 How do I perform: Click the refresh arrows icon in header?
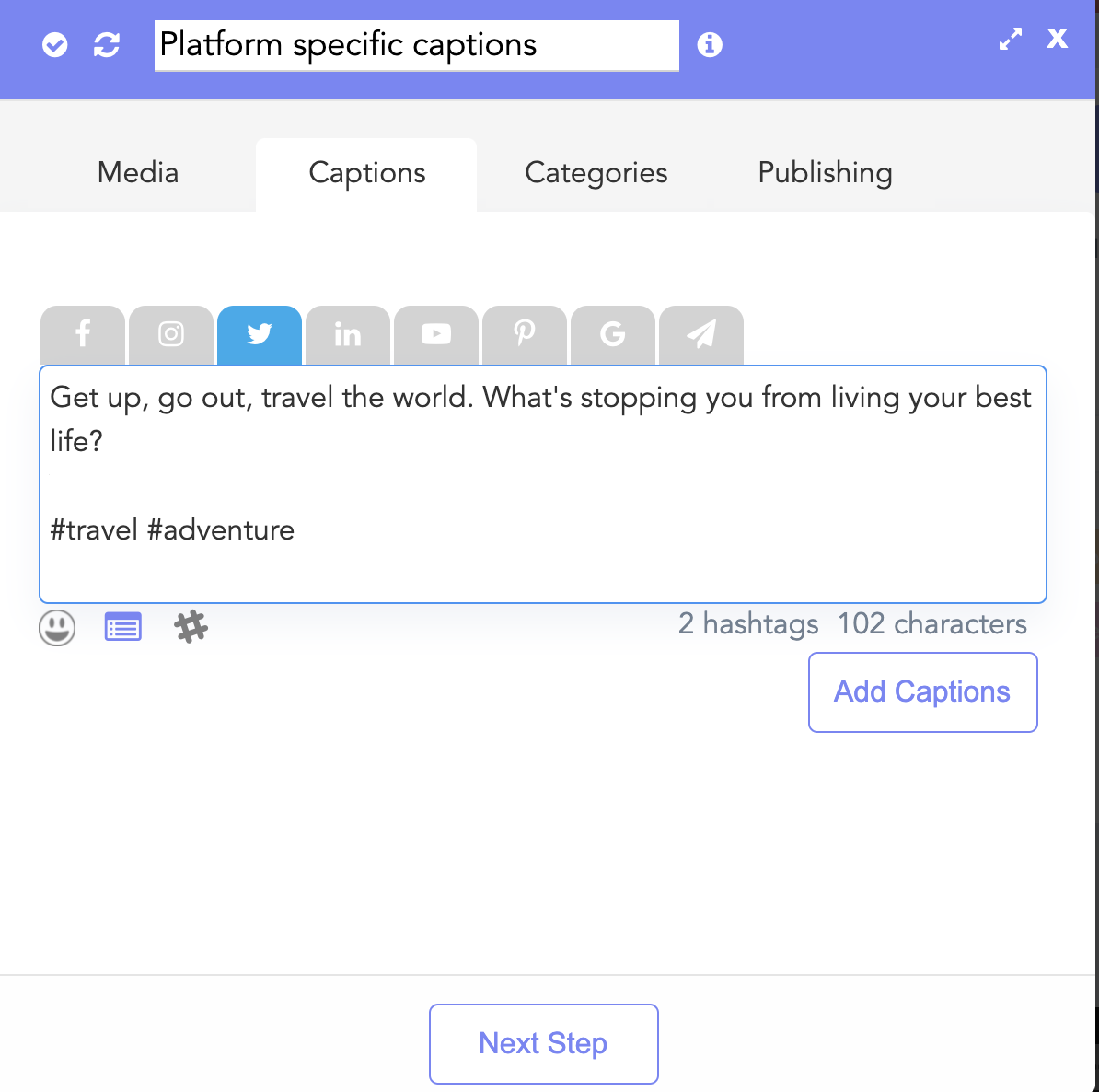pyautogui.click(x=107, y=45)
